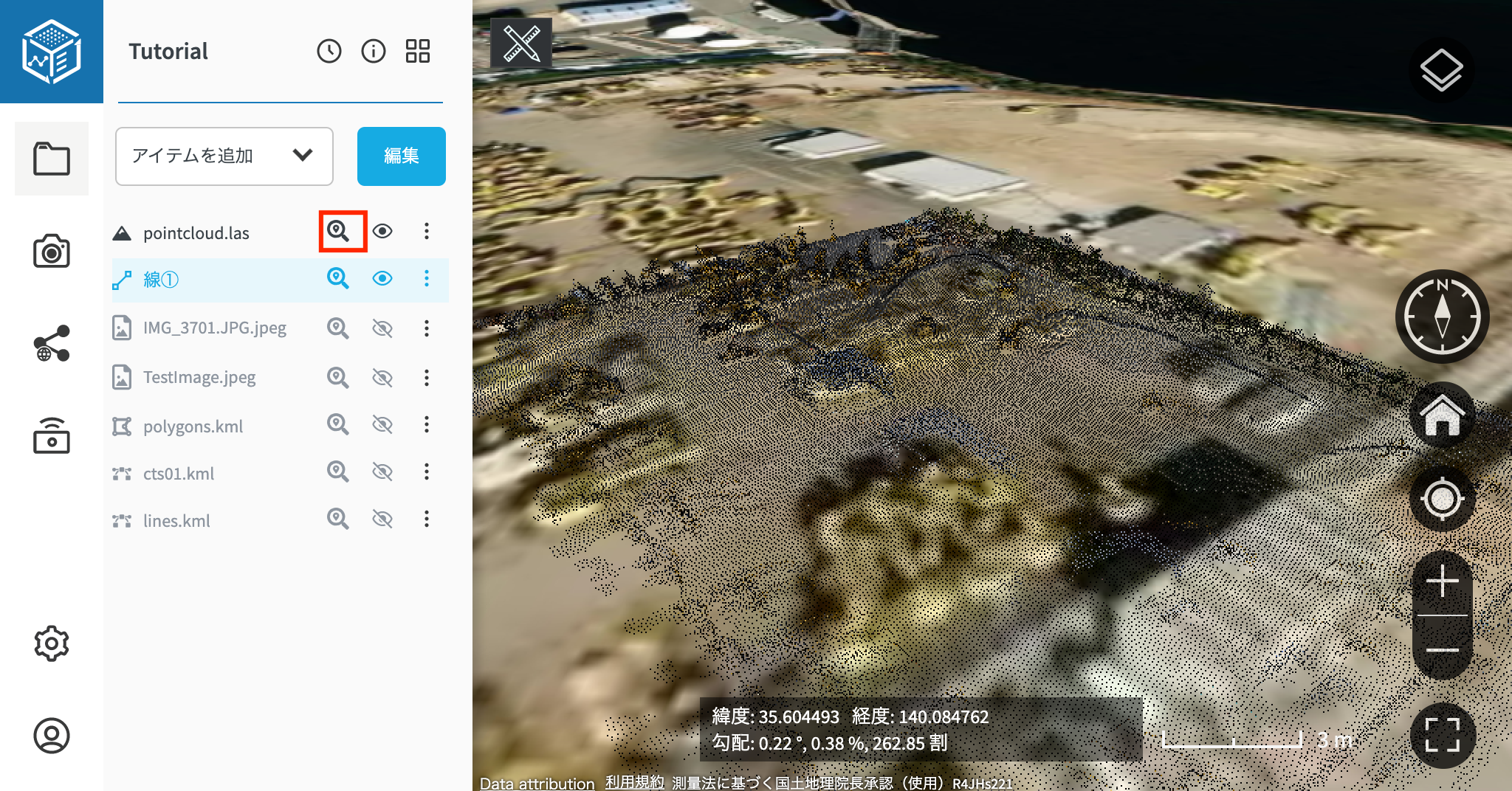Return to home view
This screenshot has width=1512, height=791.
[1442, 415]
